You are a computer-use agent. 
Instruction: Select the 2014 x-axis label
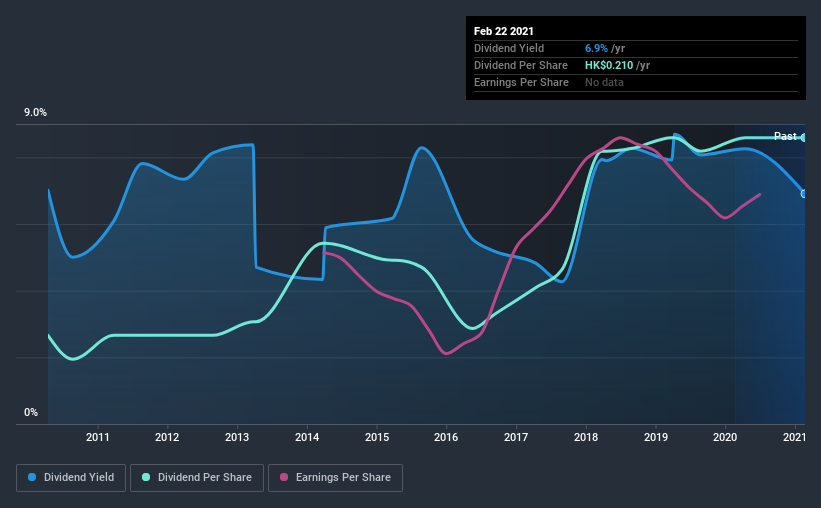307,437
